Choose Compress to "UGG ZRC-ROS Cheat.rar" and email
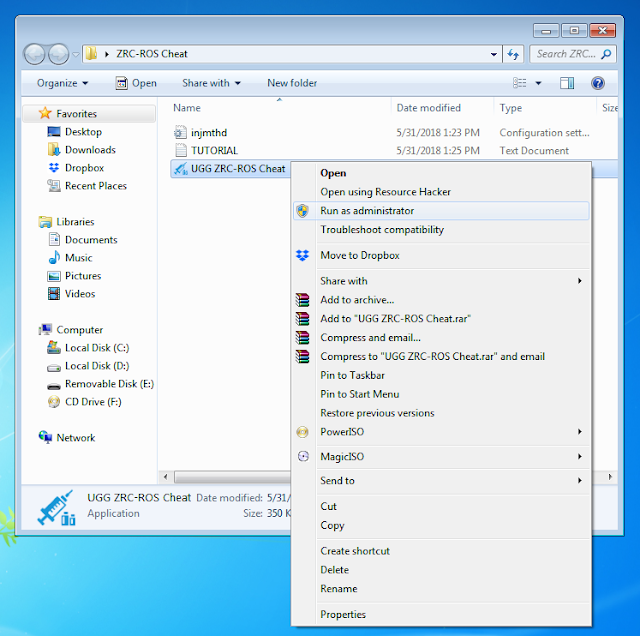 pos(441,356)
